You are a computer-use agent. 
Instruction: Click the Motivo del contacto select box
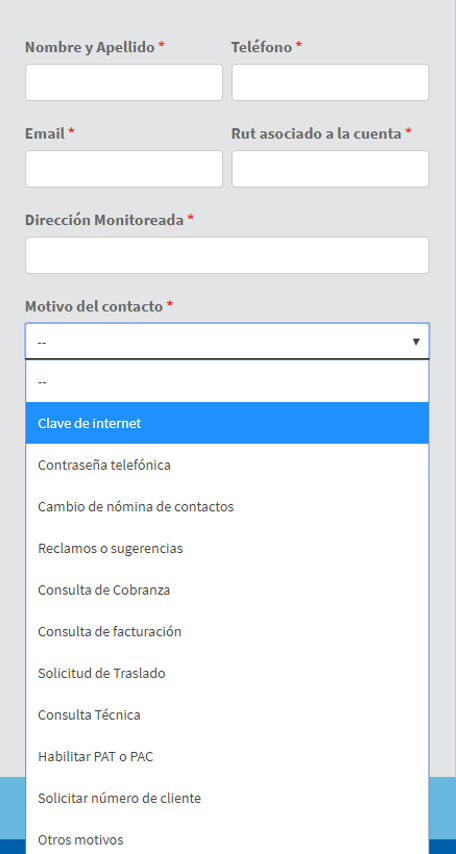[227, 341]
